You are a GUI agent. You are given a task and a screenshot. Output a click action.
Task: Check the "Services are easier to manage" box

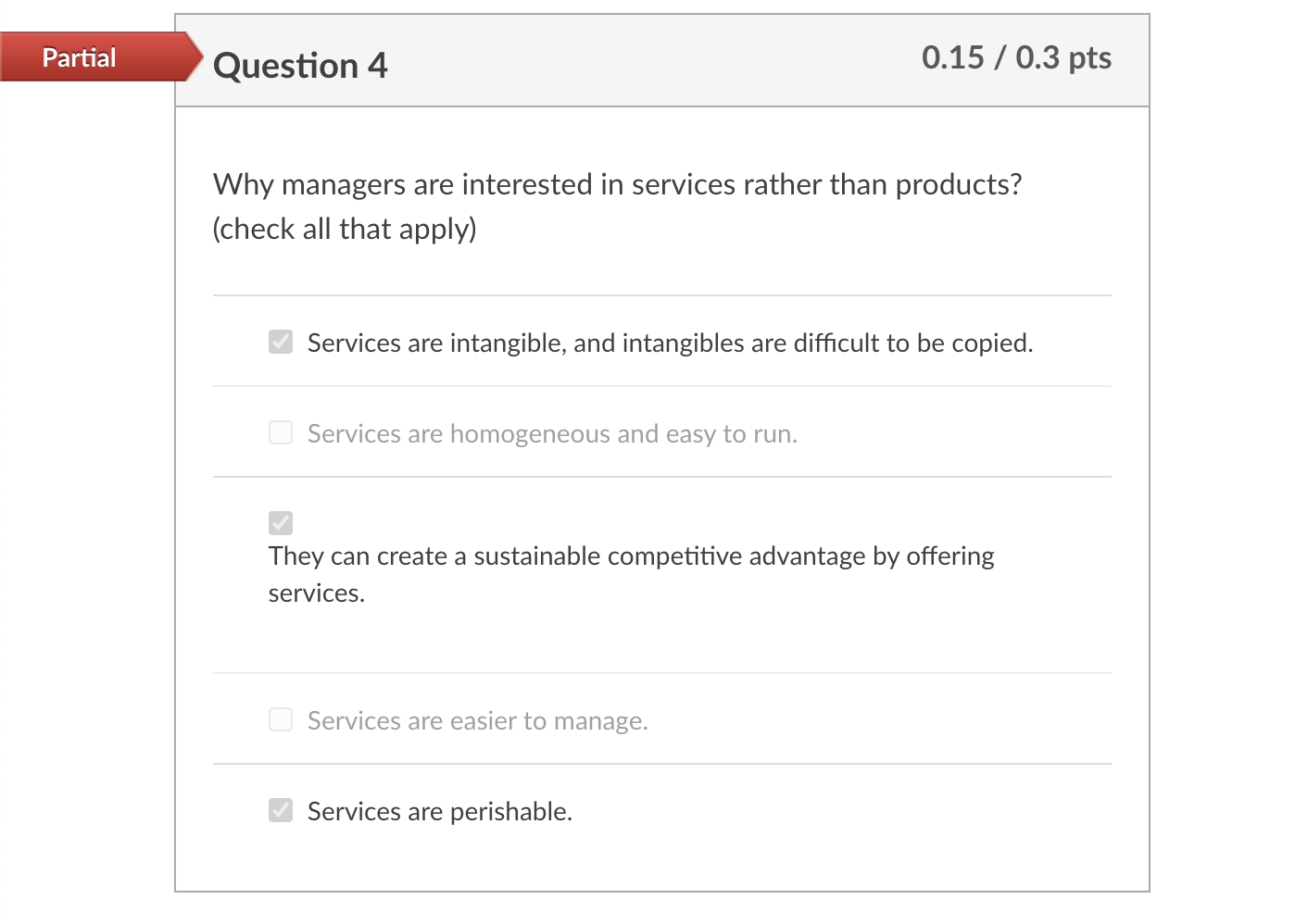pos(280,719)
